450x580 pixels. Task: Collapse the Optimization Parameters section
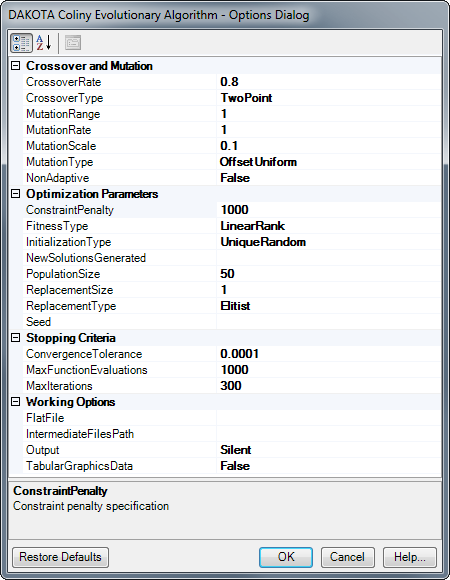[16, 194]
